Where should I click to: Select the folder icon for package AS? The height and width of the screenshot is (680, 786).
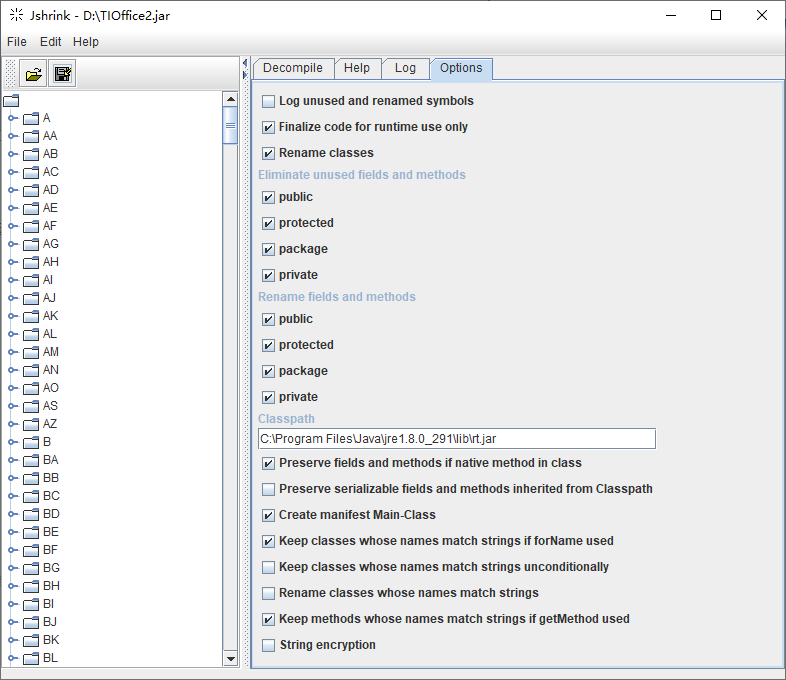pyautogui.click(x=31, y=406)
